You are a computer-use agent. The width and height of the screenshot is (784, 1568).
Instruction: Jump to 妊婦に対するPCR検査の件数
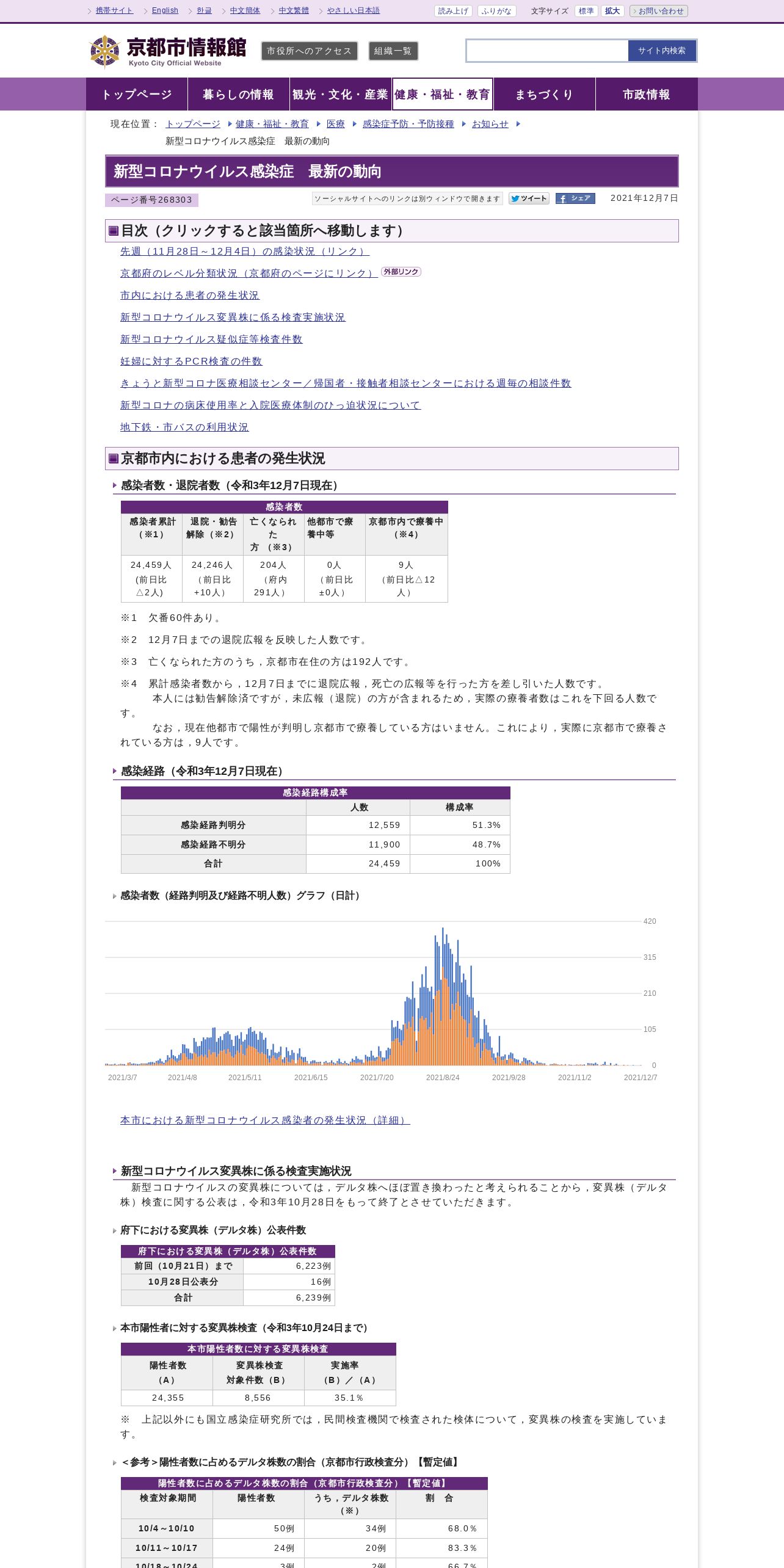(x=191, y=361)
